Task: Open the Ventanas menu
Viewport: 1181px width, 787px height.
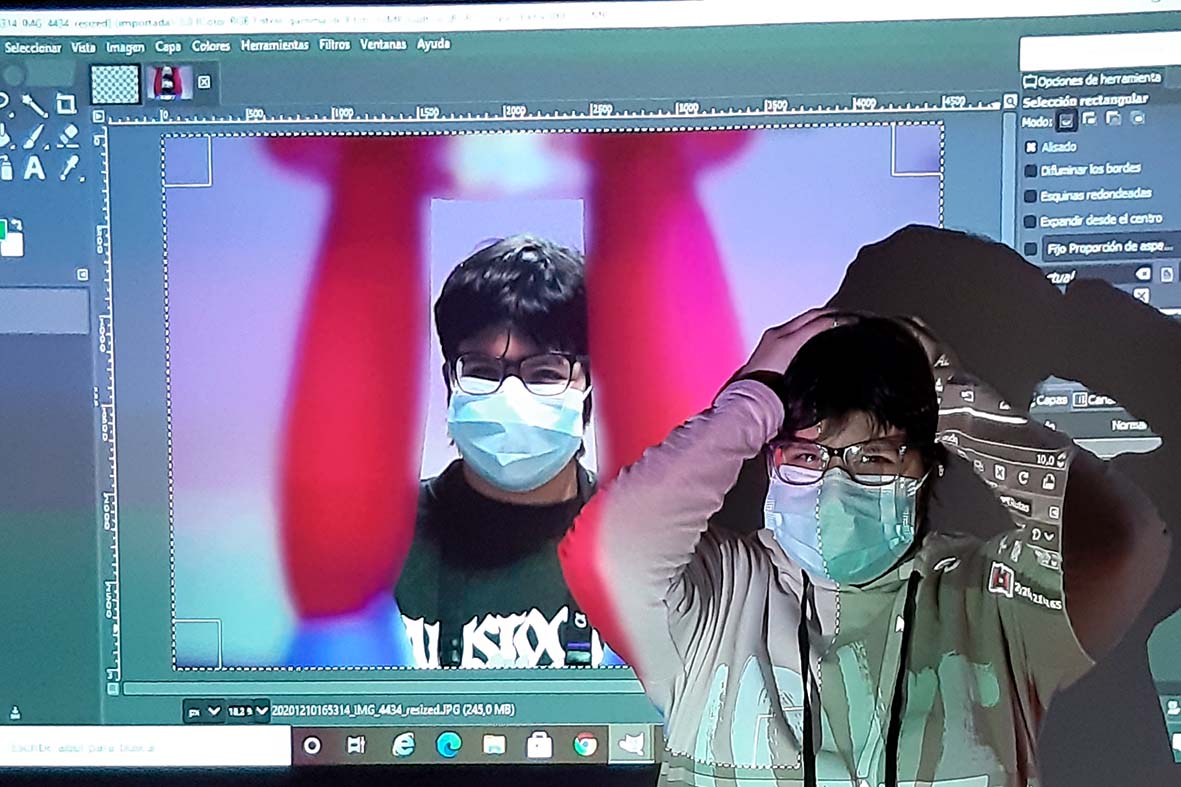Action: [x=383, y=44]
